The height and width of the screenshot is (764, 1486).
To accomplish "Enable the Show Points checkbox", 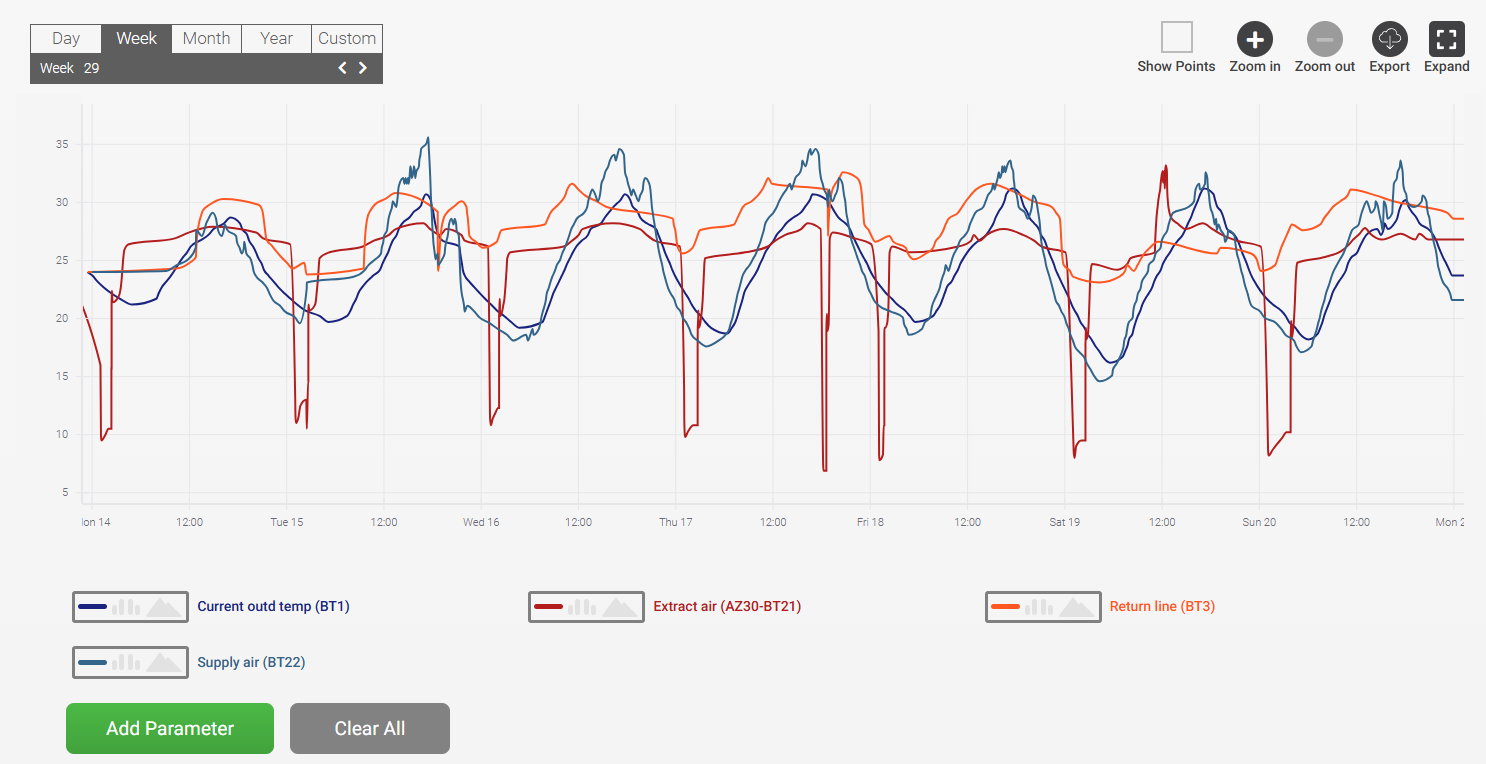I will tap(1176, 38).
